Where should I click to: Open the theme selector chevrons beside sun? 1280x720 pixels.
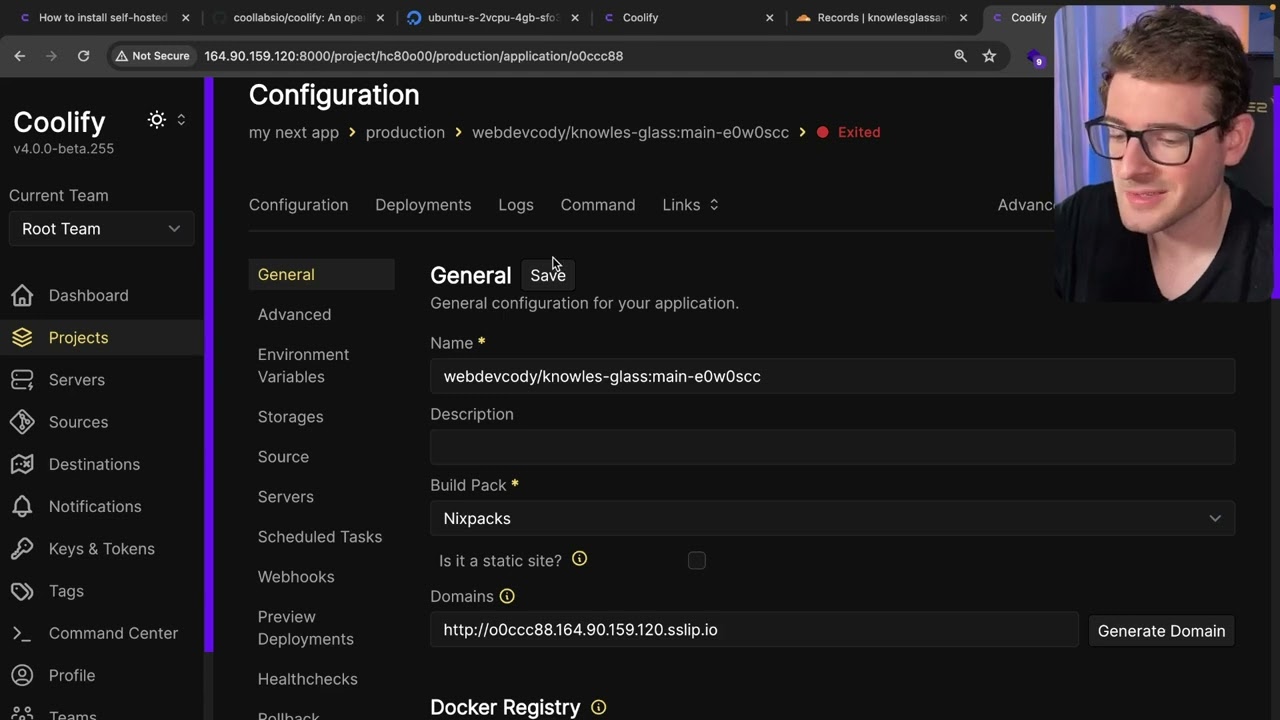pos(181,119)
